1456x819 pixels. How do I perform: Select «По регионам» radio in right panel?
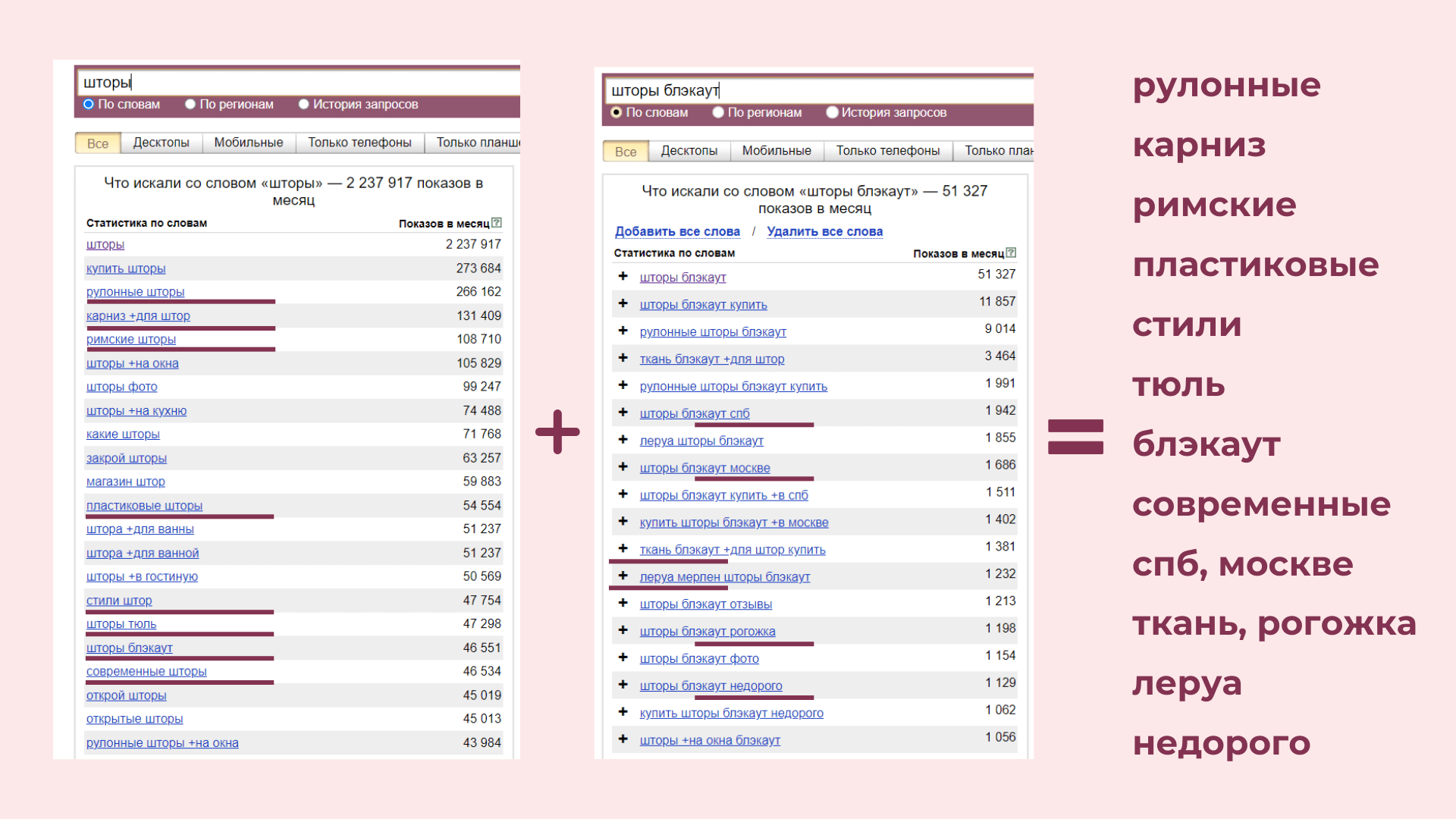point(718,112)
